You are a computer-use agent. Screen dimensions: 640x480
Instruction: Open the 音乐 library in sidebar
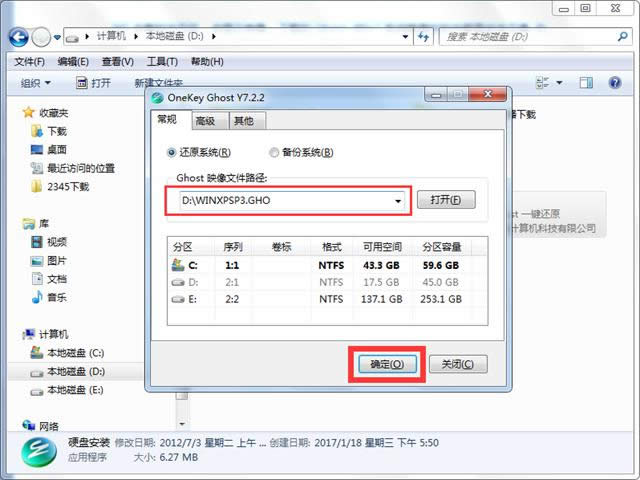tap(56, 297)
